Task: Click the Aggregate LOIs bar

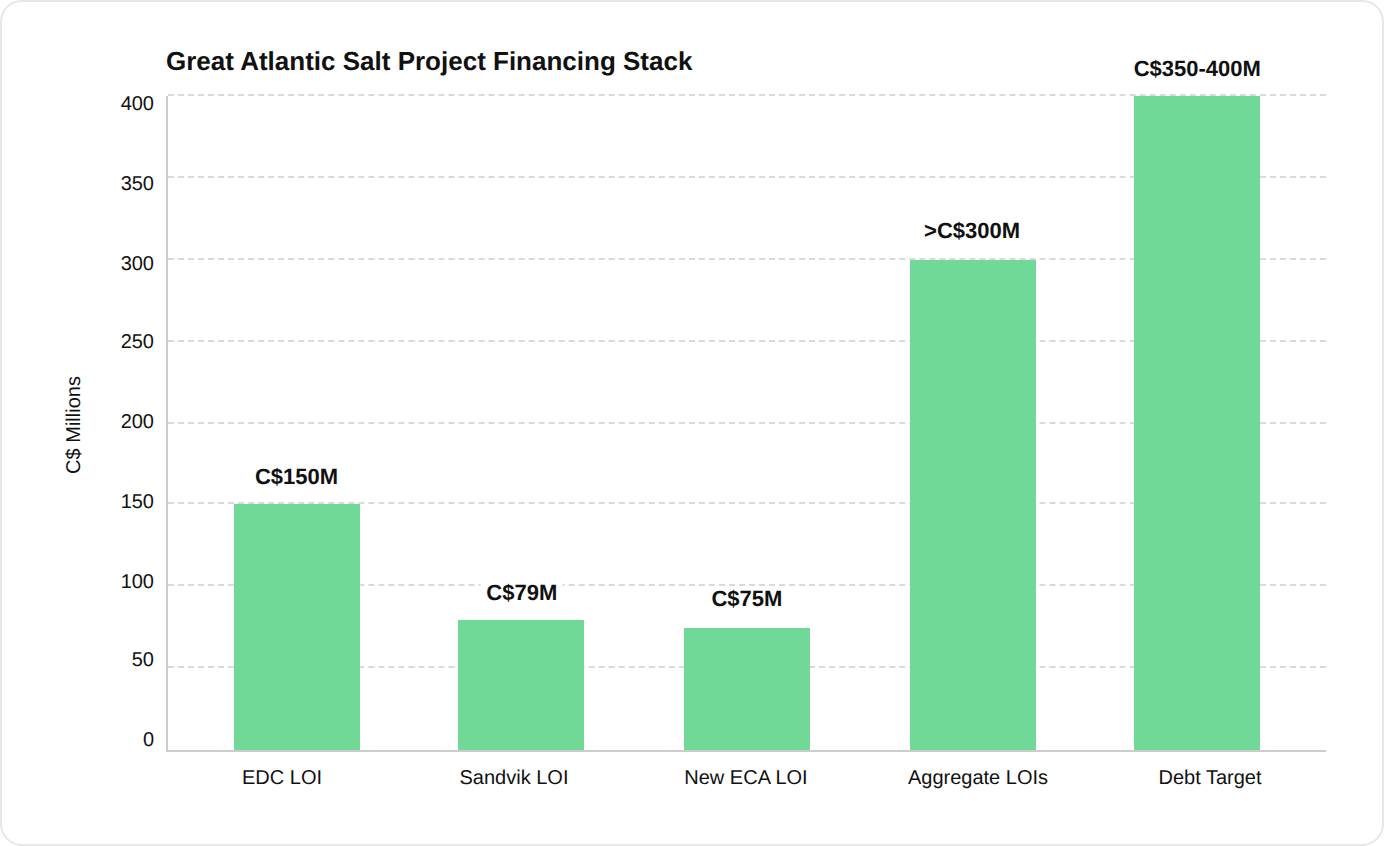Action: 973,505
